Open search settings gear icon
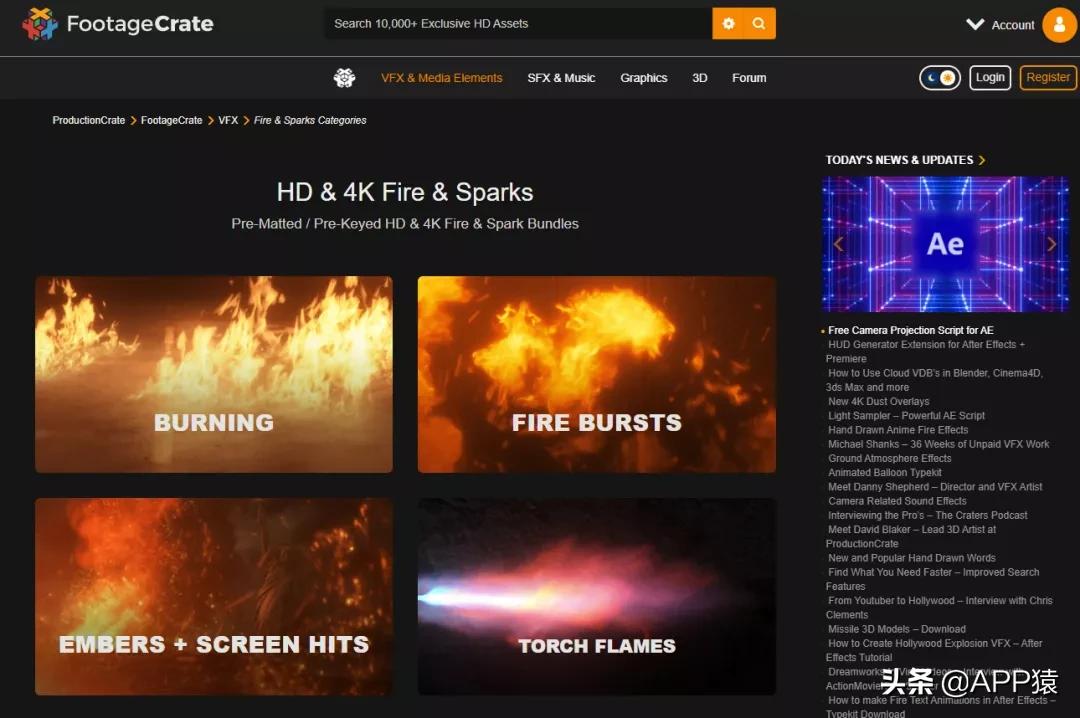The image size is (1080, 718). pyautogui.click(x=728, y=24)
